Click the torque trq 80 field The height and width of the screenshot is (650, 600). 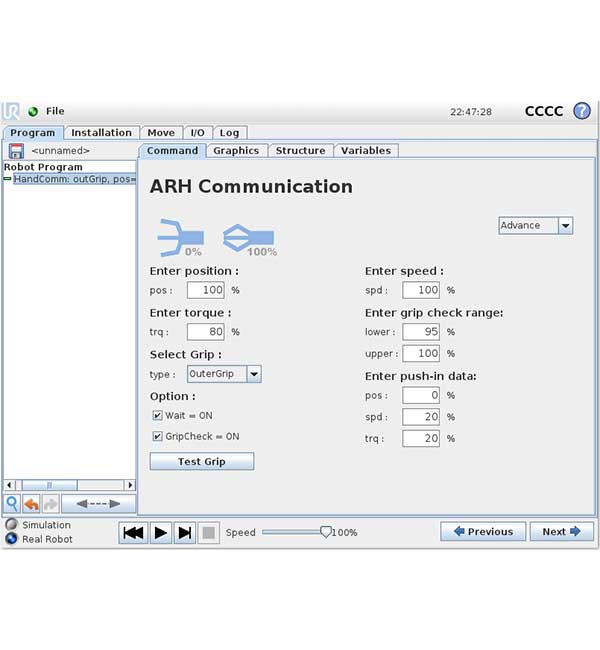tap(206, 332)
